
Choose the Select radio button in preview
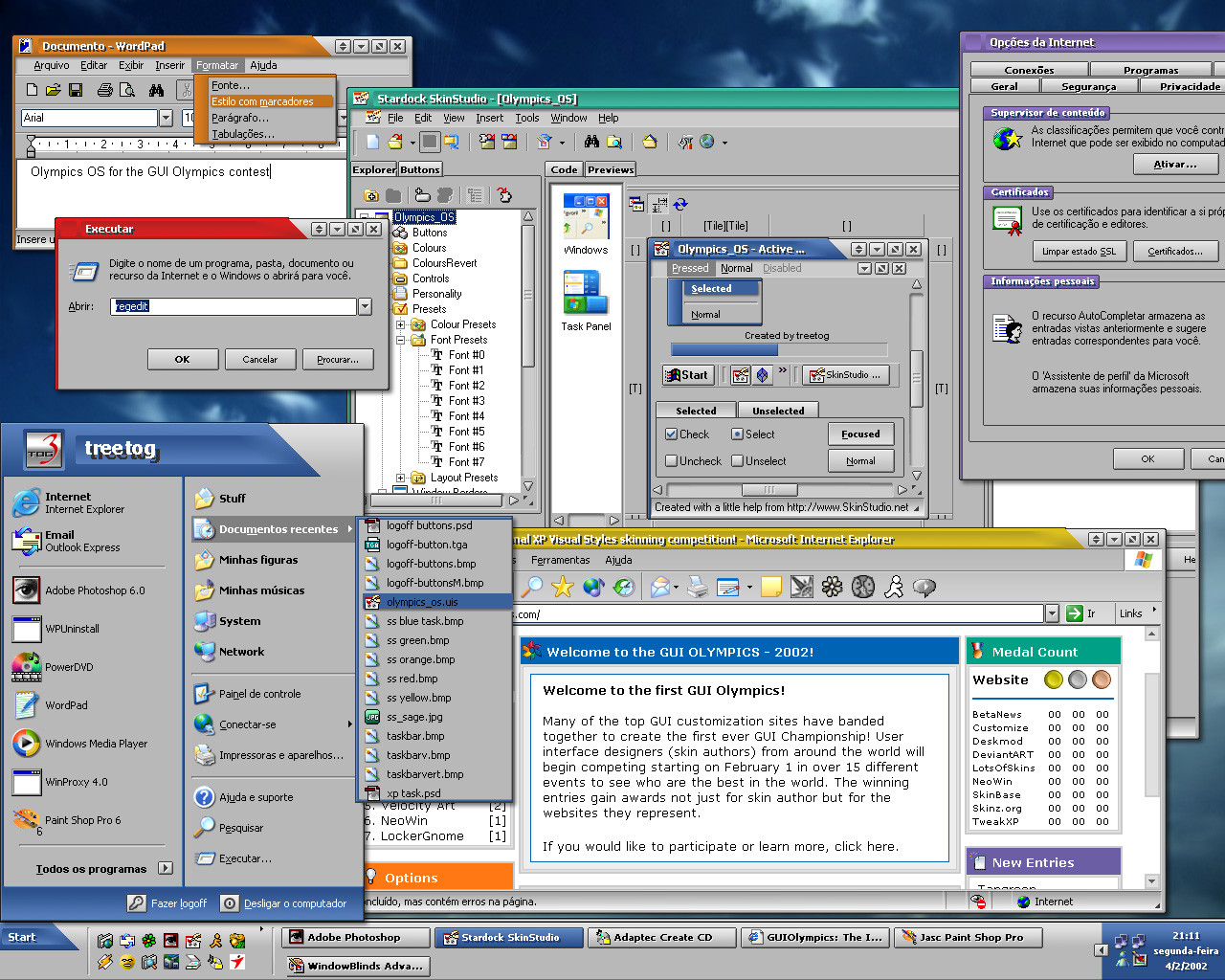coord(737,434)
